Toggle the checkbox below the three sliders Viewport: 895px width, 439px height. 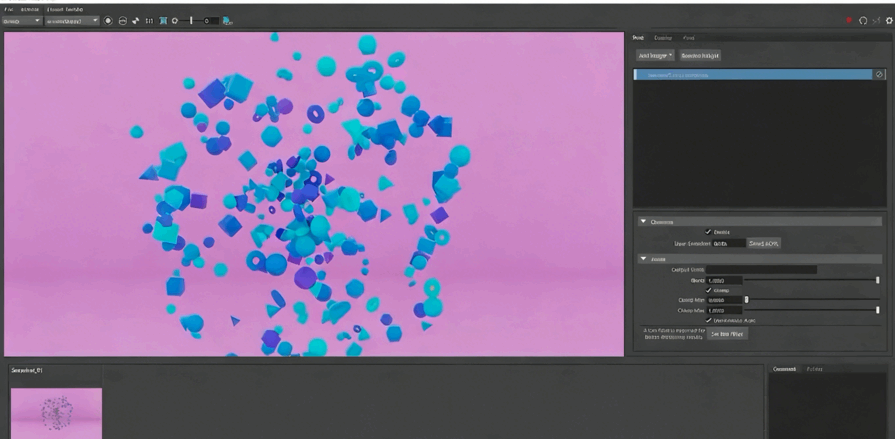tap(709, 319)
